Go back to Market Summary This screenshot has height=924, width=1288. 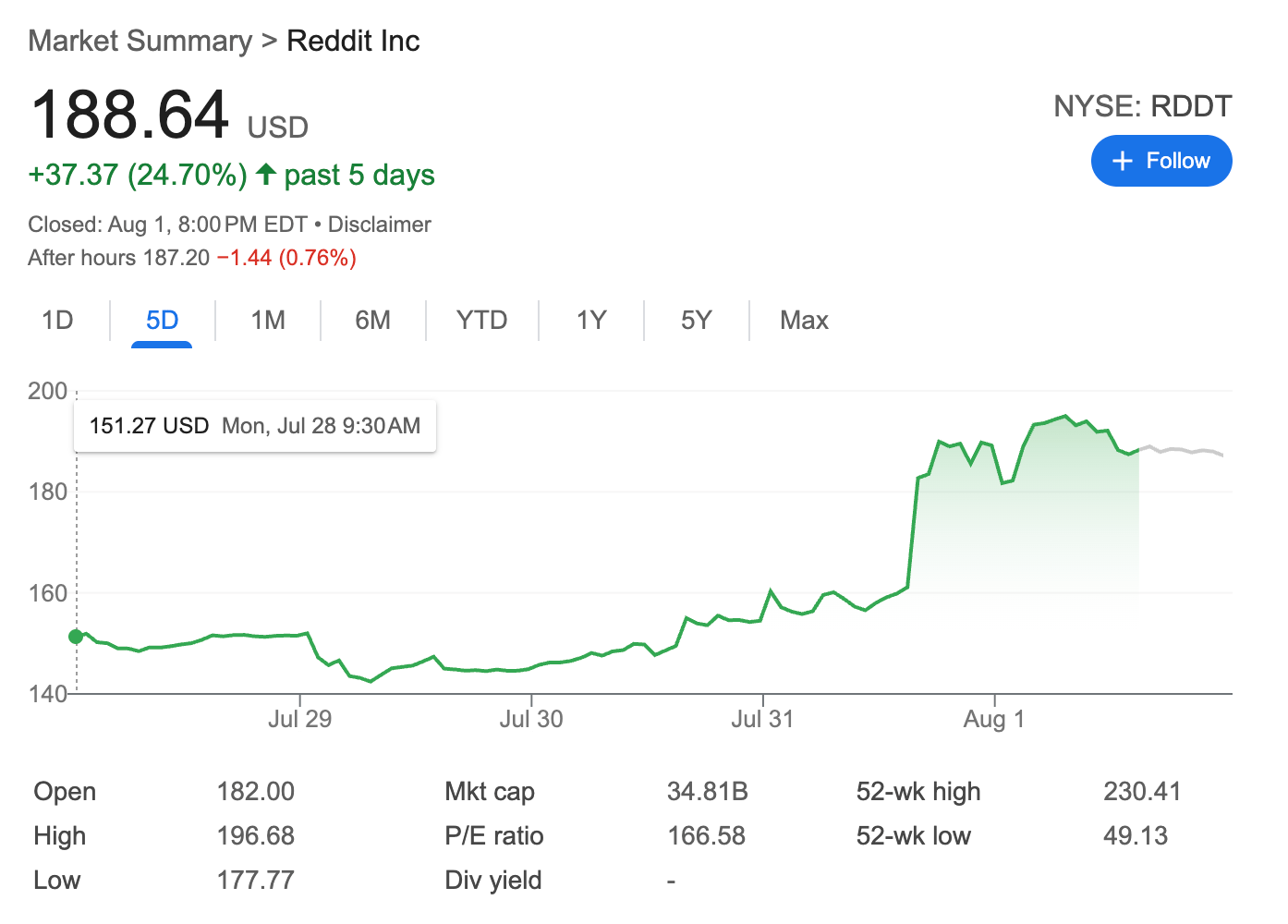pos(140,40)
